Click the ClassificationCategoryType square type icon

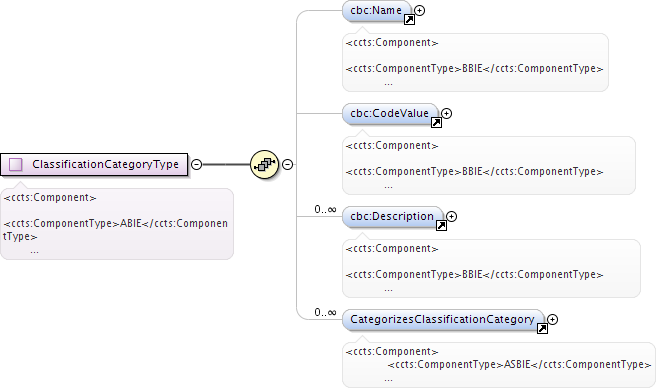pos(16,164)
